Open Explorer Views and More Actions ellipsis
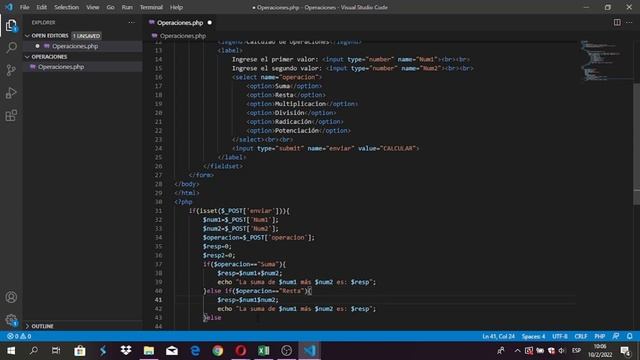640x360 pixels. (131, 22)
